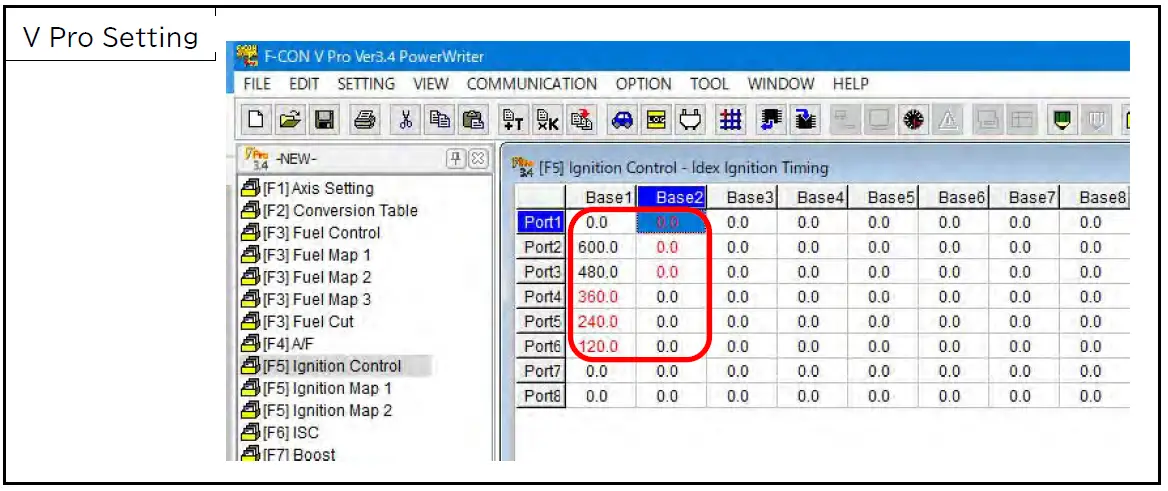Click the Base2 column header

(x=672, y=197)
